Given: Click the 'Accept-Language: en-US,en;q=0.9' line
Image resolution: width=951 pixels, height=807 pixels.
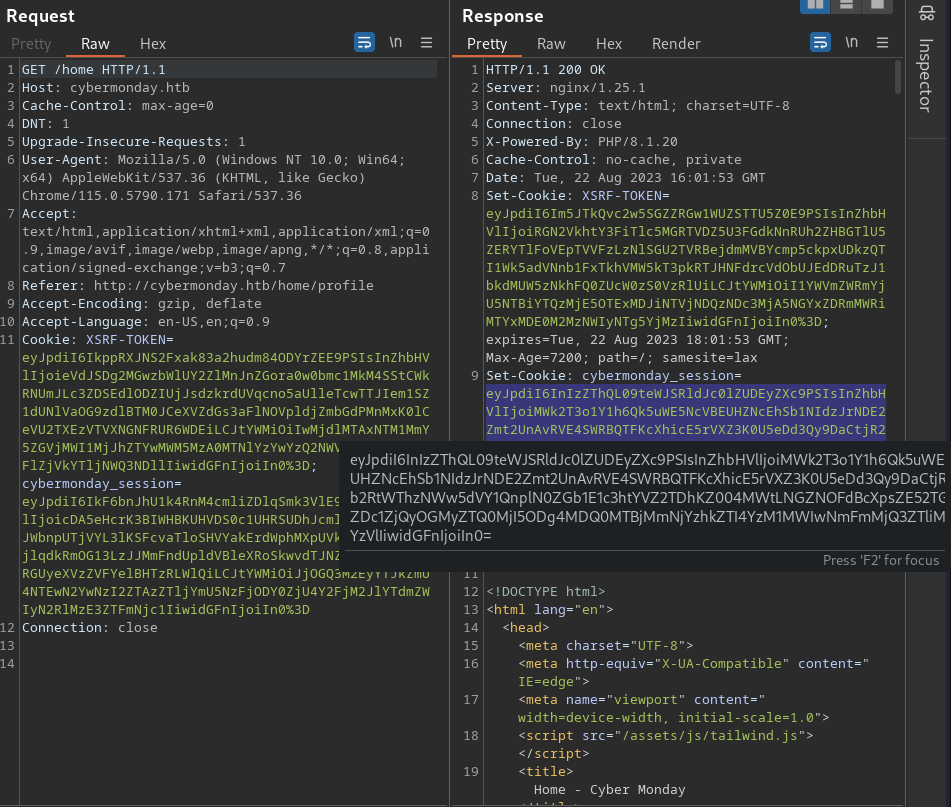Looking at the screenshot, I should (x=146, y=322).
